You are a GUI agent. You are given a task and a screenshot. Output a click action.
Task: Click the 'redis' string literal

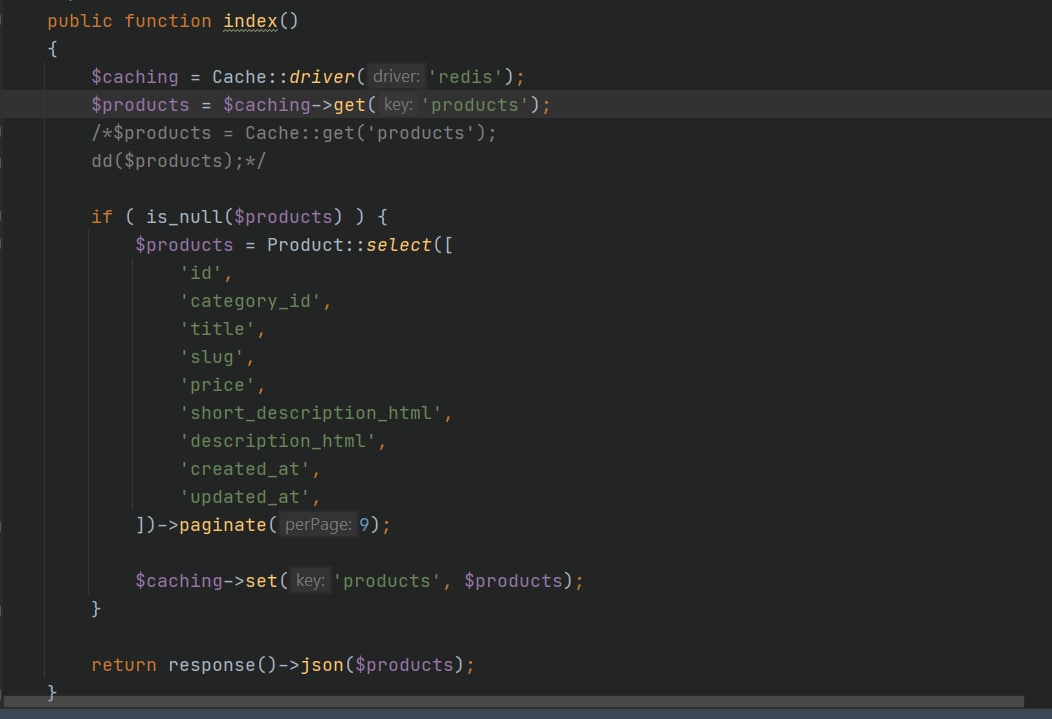pyautogui.click(x=465, y=77)
